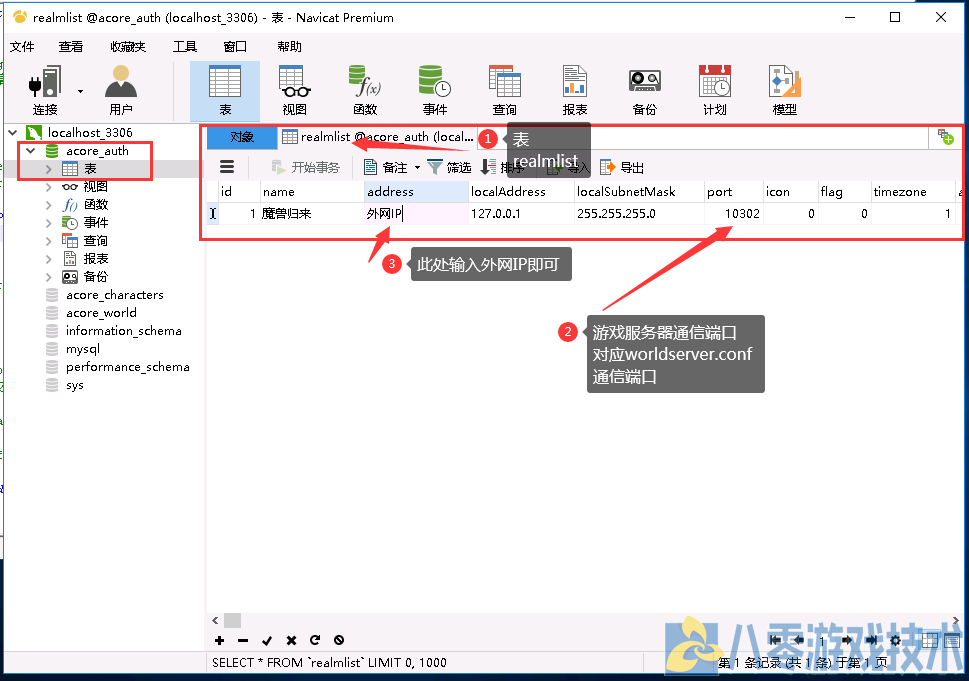Click the 计划 (Schedule) toolbar icon
Screen dimensions: 969x681
(x=715, y=90)
